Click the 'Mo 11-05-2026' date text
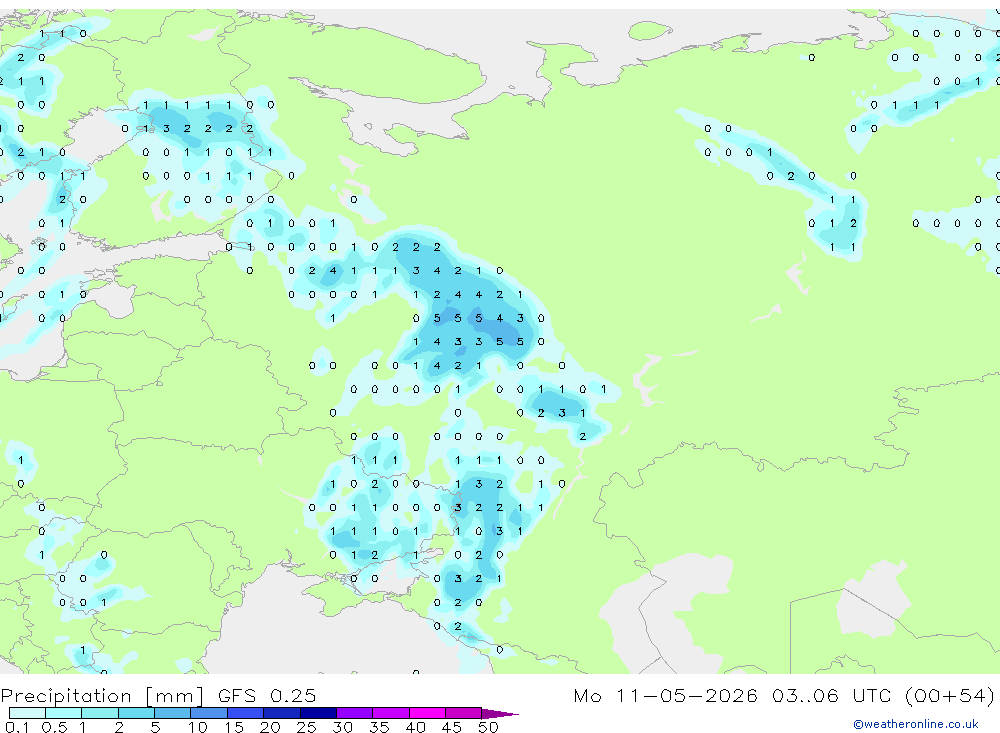Screen dimensions: 1000x733 (665, 695)
